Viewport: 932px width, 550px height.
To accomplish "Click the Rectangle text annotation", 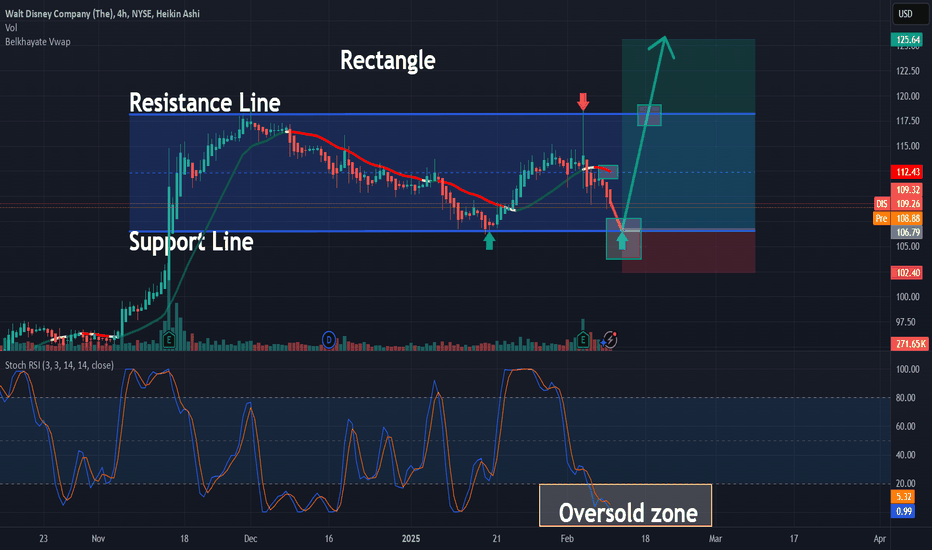I will click(388, 60).
